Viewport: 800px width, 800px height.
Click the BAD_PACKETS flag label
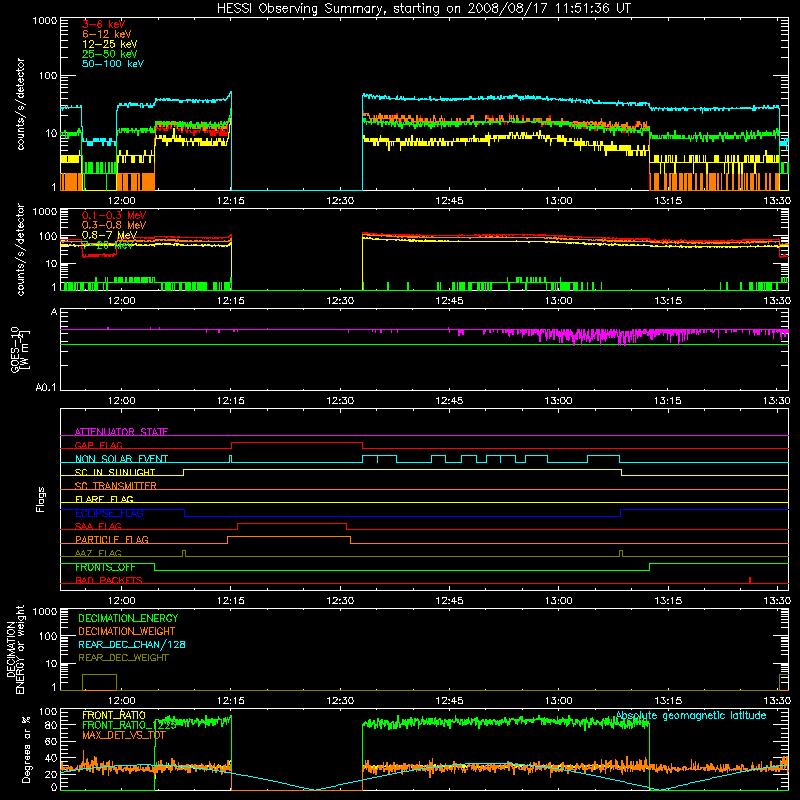click(x=109, y=580)
